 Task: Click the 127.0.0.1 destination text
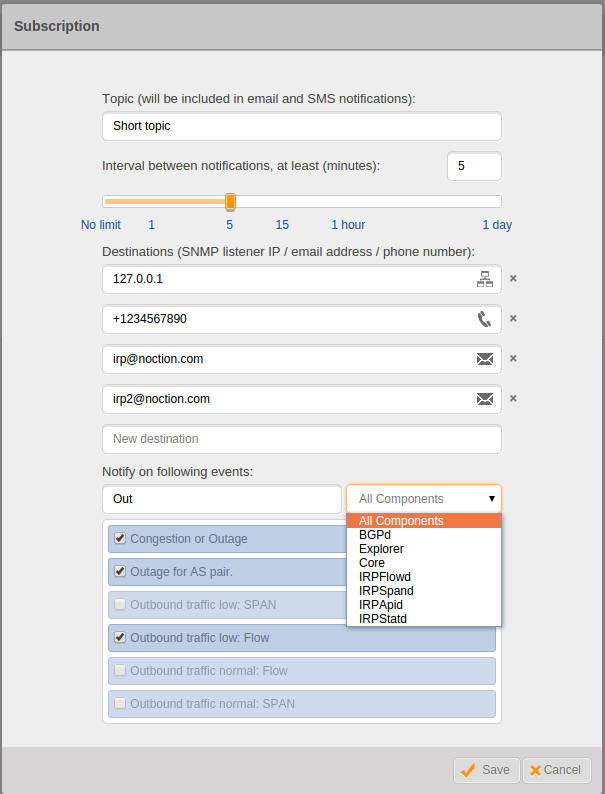138,279
